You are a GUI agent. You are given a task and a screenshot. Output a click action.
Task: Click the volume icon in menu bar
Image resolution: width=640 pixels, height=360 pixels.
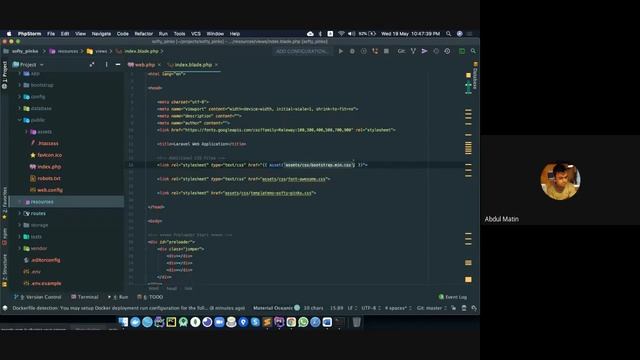(351, 34)
